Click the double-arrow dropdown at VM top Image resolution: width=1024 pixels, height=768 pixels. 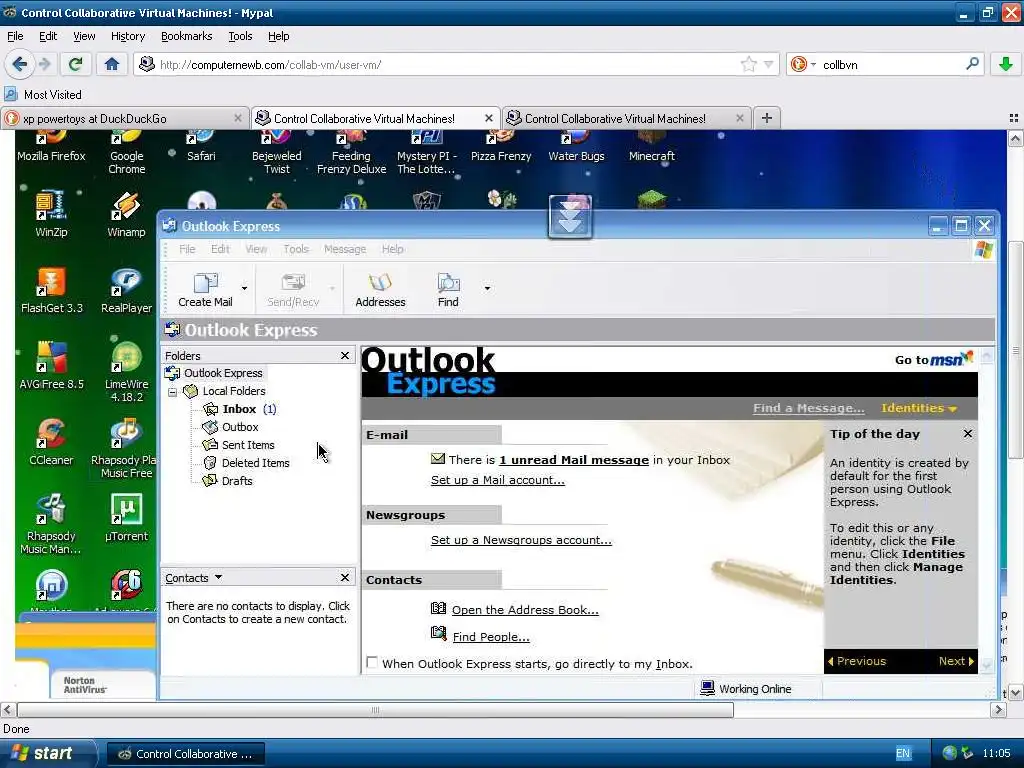570,217
